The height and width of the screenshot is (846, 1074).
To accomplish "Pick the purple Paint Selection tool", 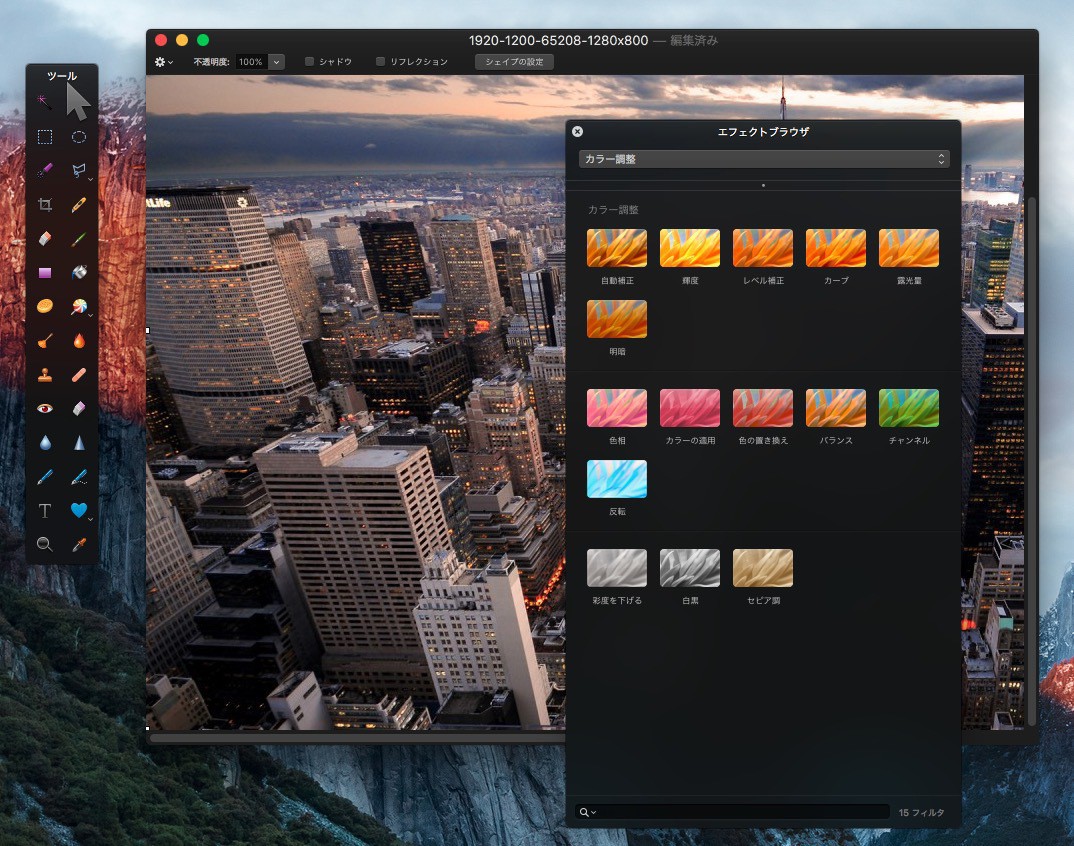I will pos(45,170).
